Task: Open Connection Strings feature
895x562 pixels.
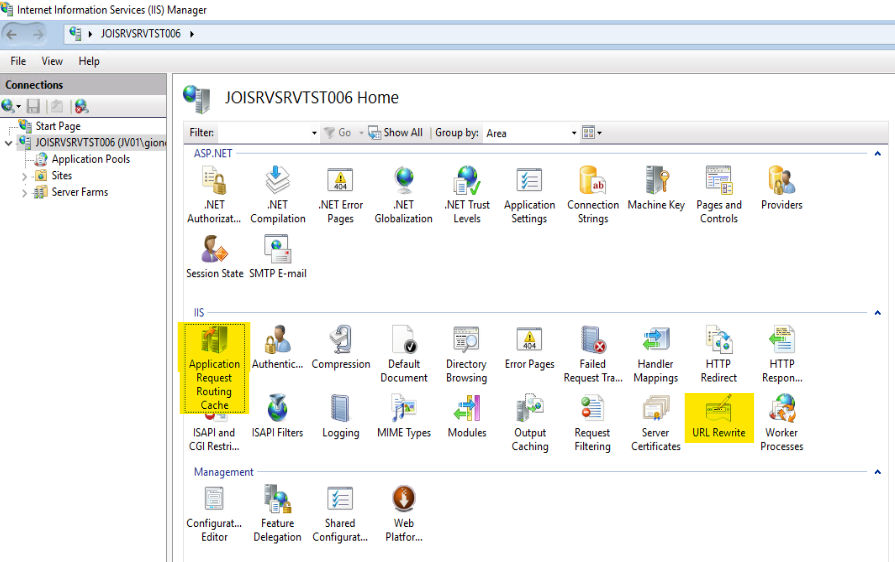Action: 593,195
